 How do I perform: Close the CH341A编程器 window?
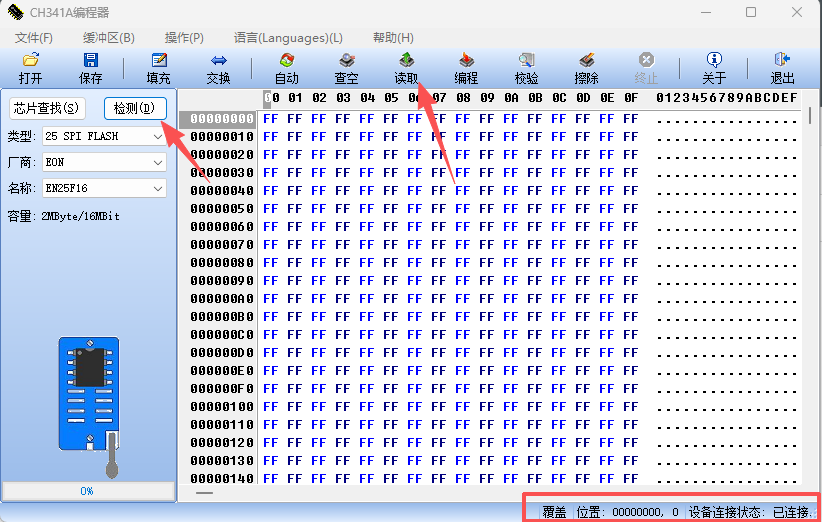coord(797,12)
